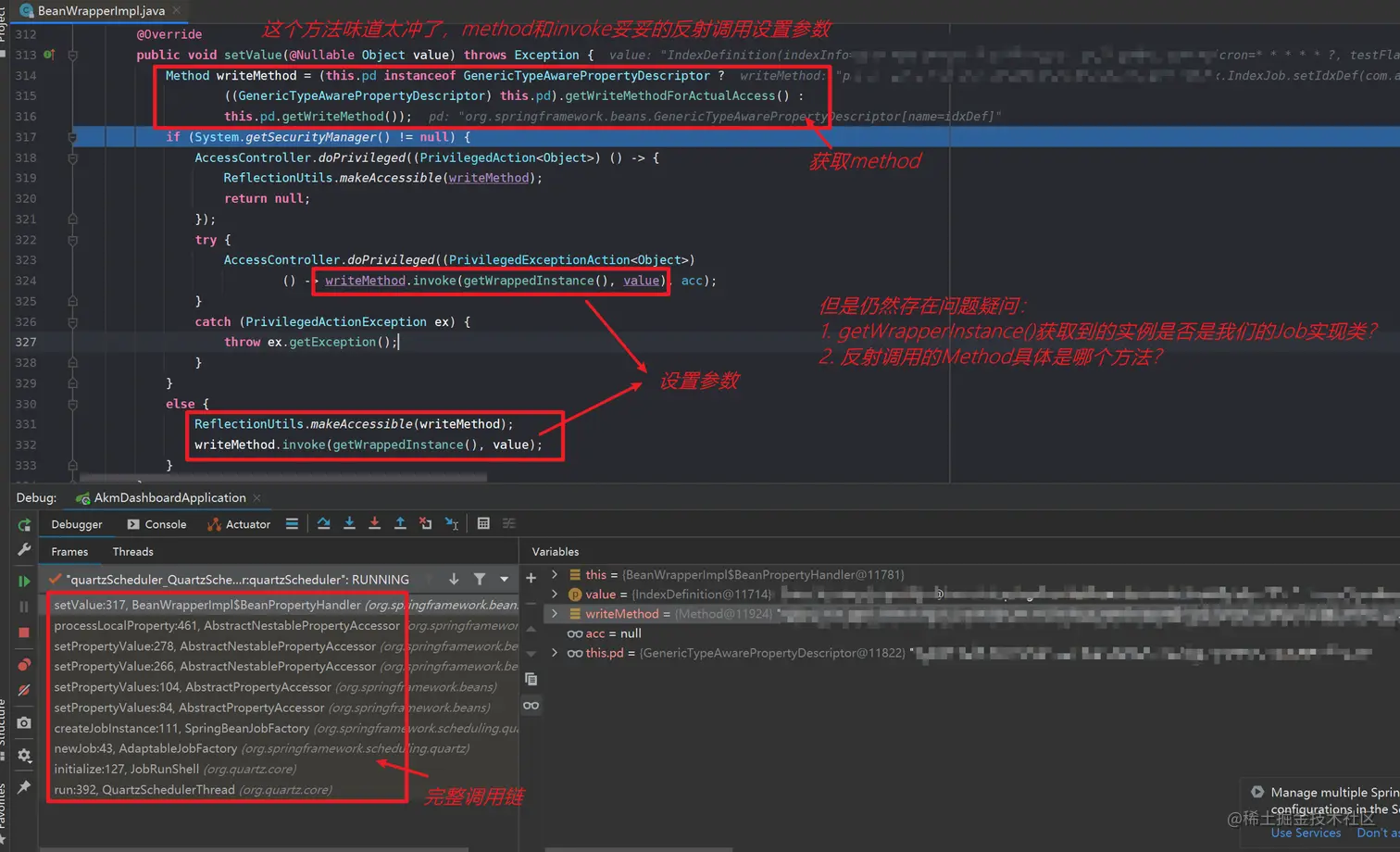Jump to next frame with down arrow

(454, 579)
